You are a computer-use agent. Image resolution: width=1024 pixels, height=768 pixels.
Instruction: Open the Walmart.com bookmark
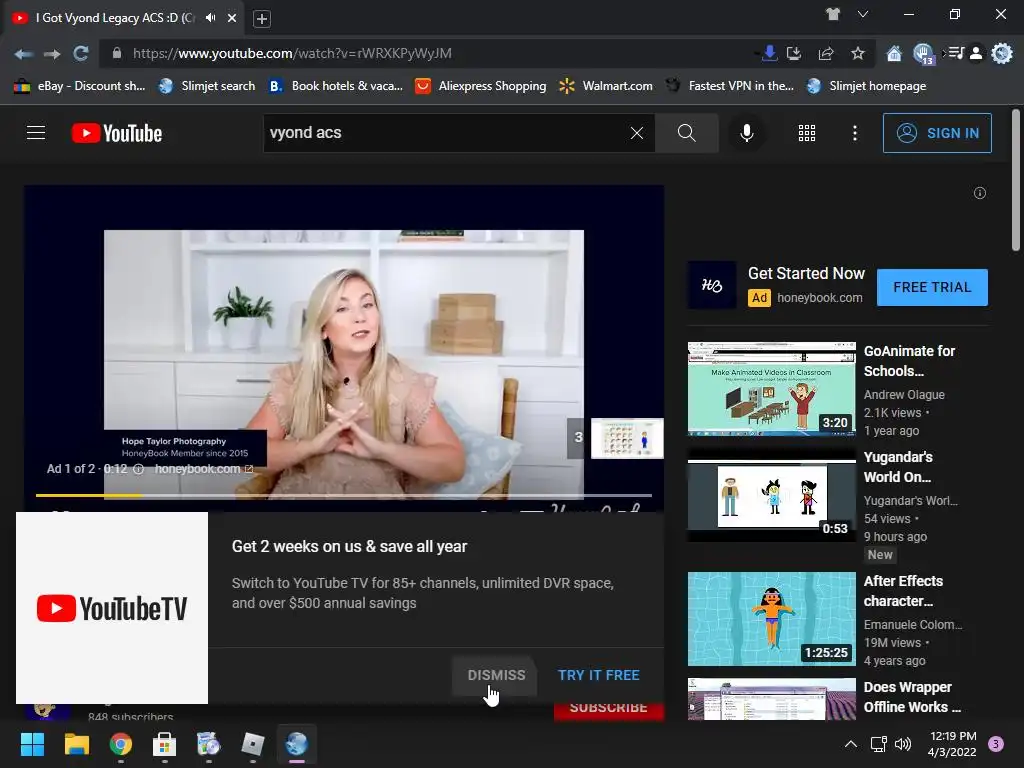point(606,86)
